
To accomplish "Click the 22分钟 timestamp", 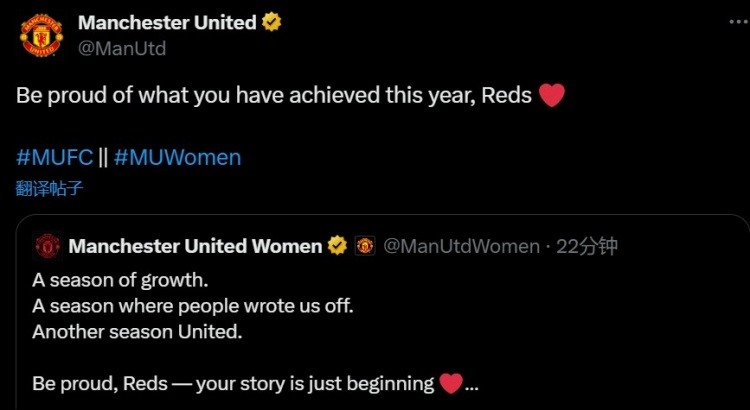I will [588, 246].
